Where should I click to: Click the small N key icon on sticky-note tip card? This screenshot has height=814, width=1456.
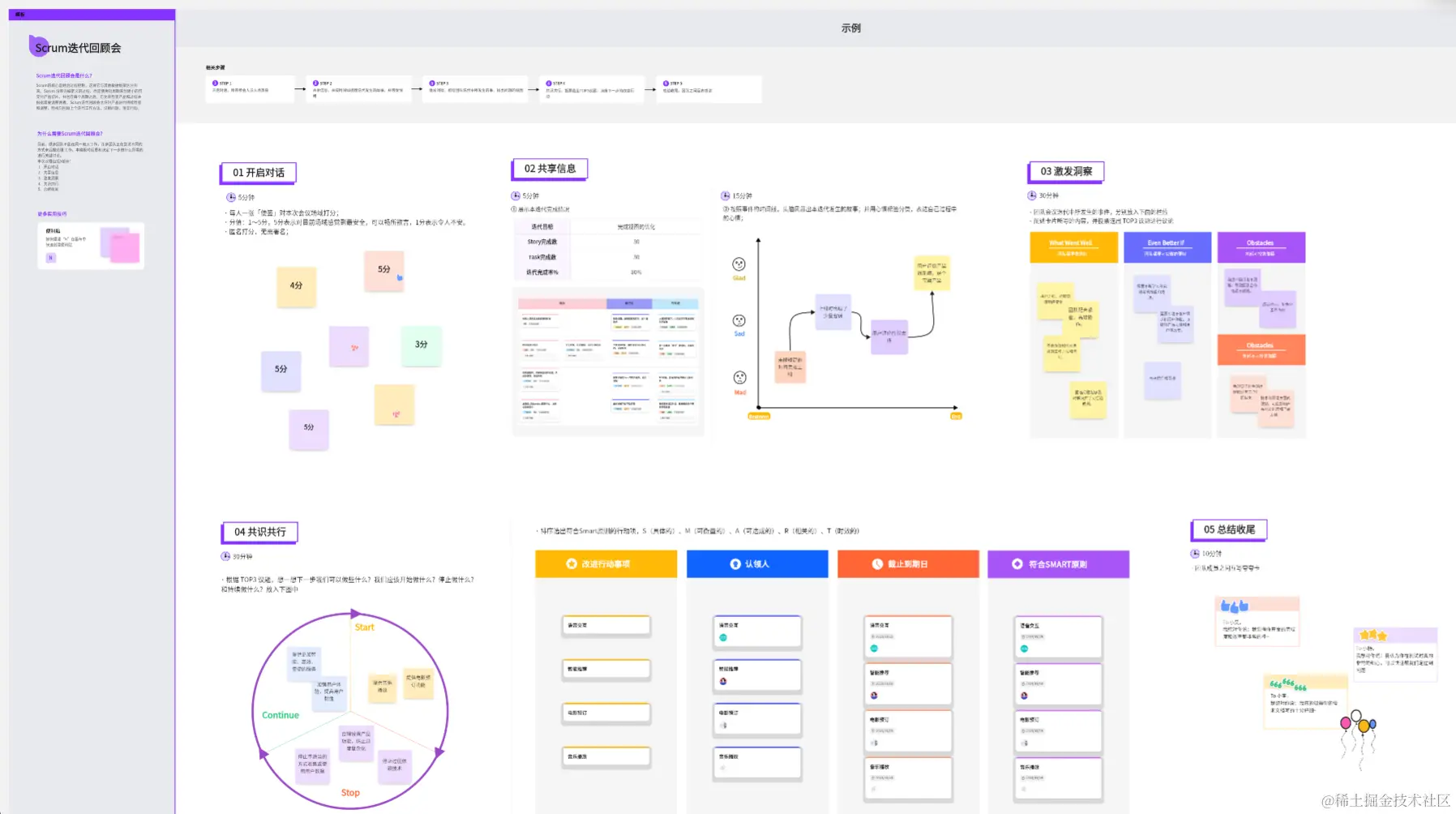coord(50,258)
